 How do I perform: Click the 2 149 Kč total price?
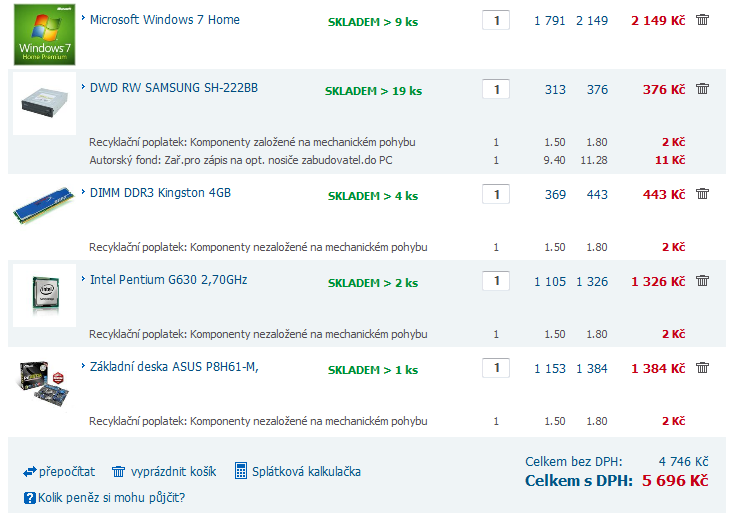click(x=658, y=21)
